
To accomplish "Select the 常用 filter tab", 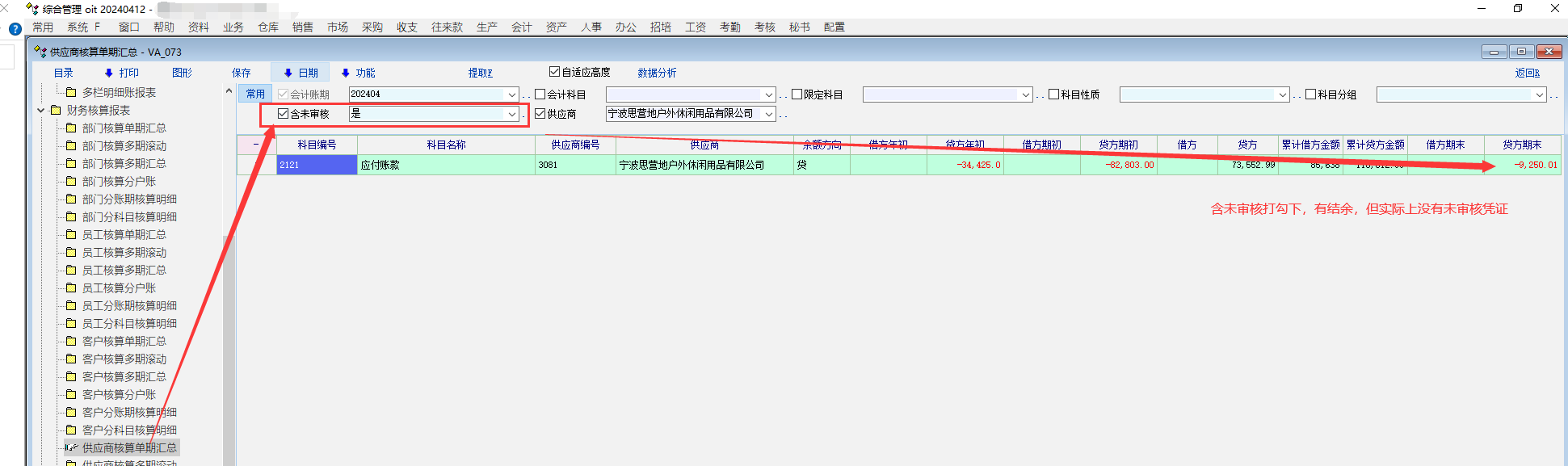I will (255, 94).
